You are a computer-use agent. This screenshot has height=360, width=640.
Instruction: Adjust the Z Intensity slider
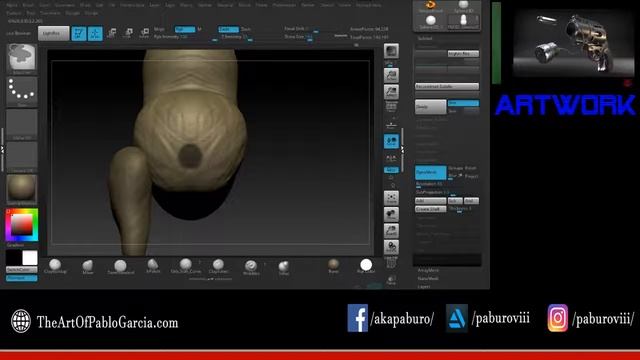tap(236, 37)
